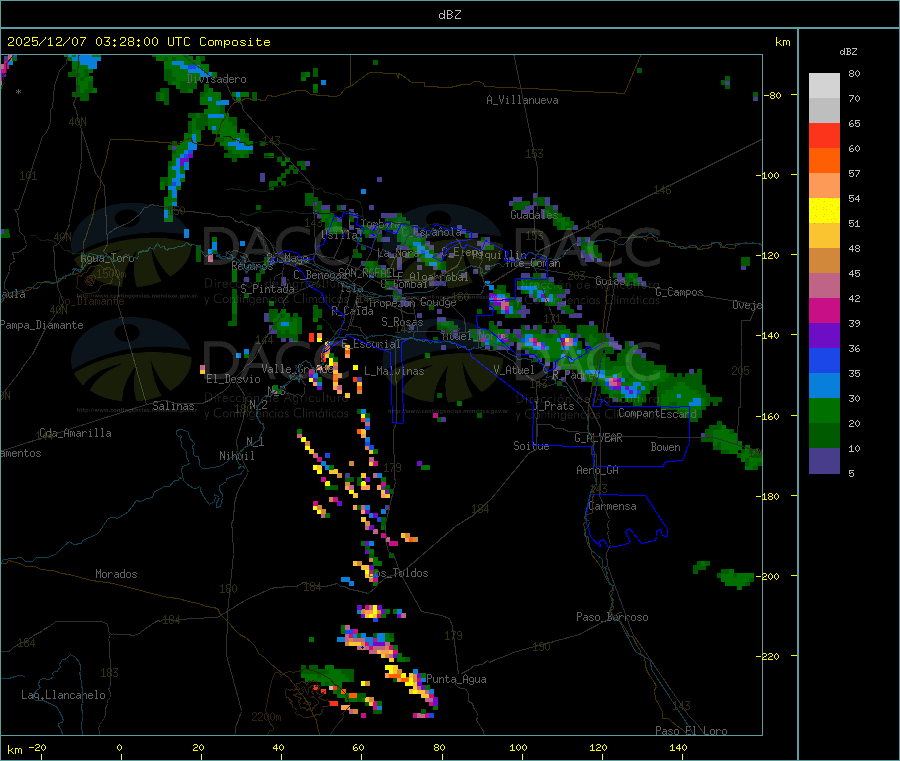
Task: Click the timestamp '2025/12/07 03:28:00 UTC Composite'
Action: (x=138, y=42)
